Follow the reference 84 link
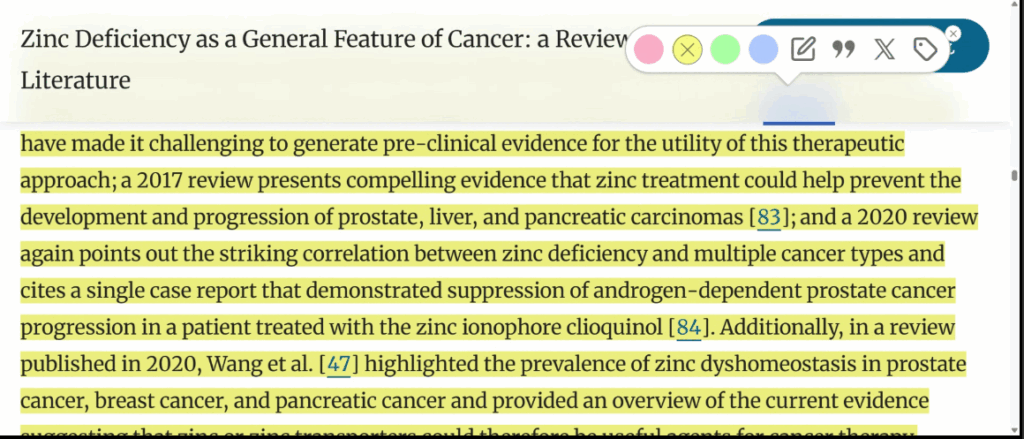 point(689,327)
